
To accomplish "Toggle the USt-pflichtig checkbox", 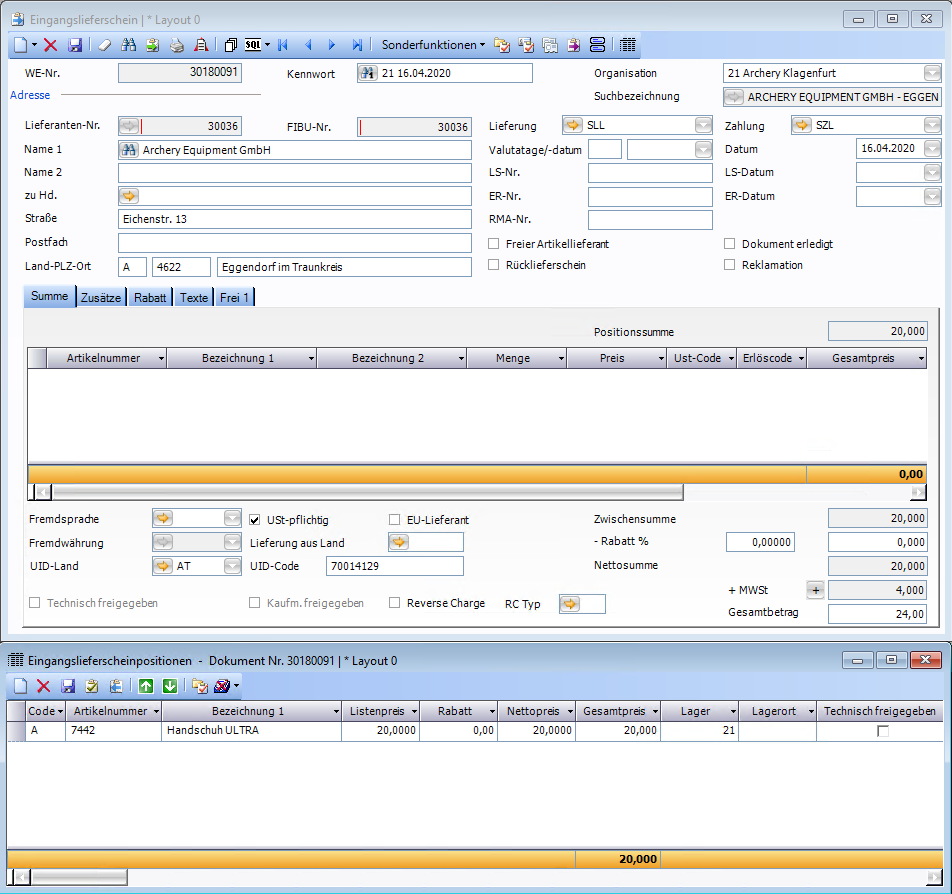I will click(255, 520).
